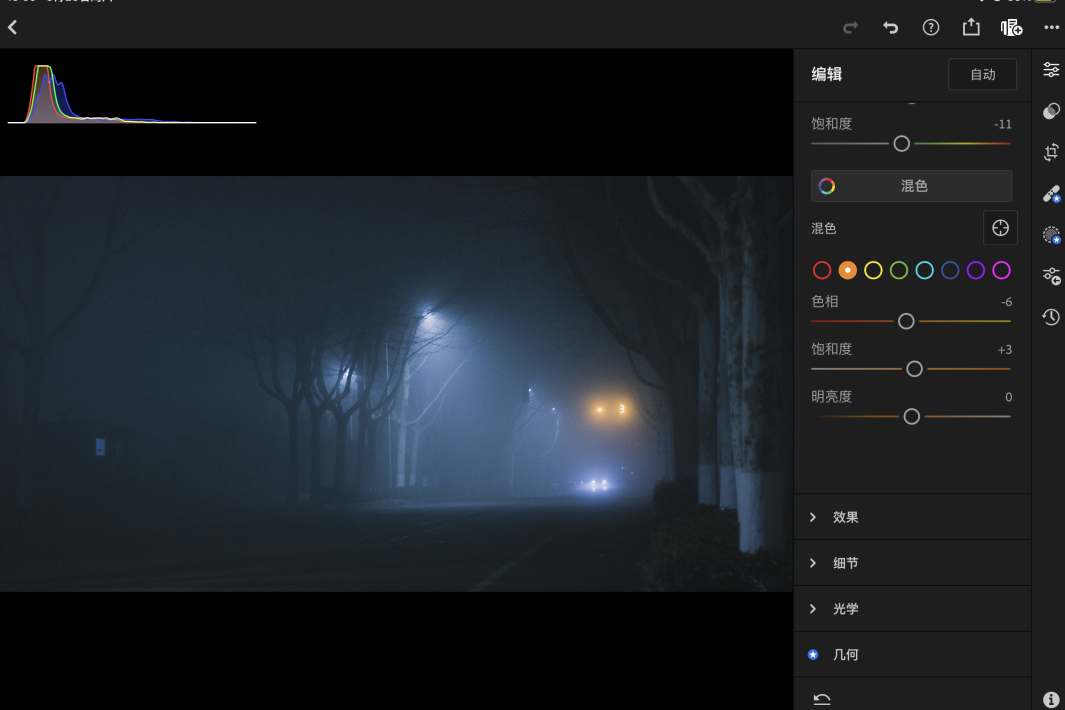
Task: Click the foggy night street photo
Action: point(397,384)
